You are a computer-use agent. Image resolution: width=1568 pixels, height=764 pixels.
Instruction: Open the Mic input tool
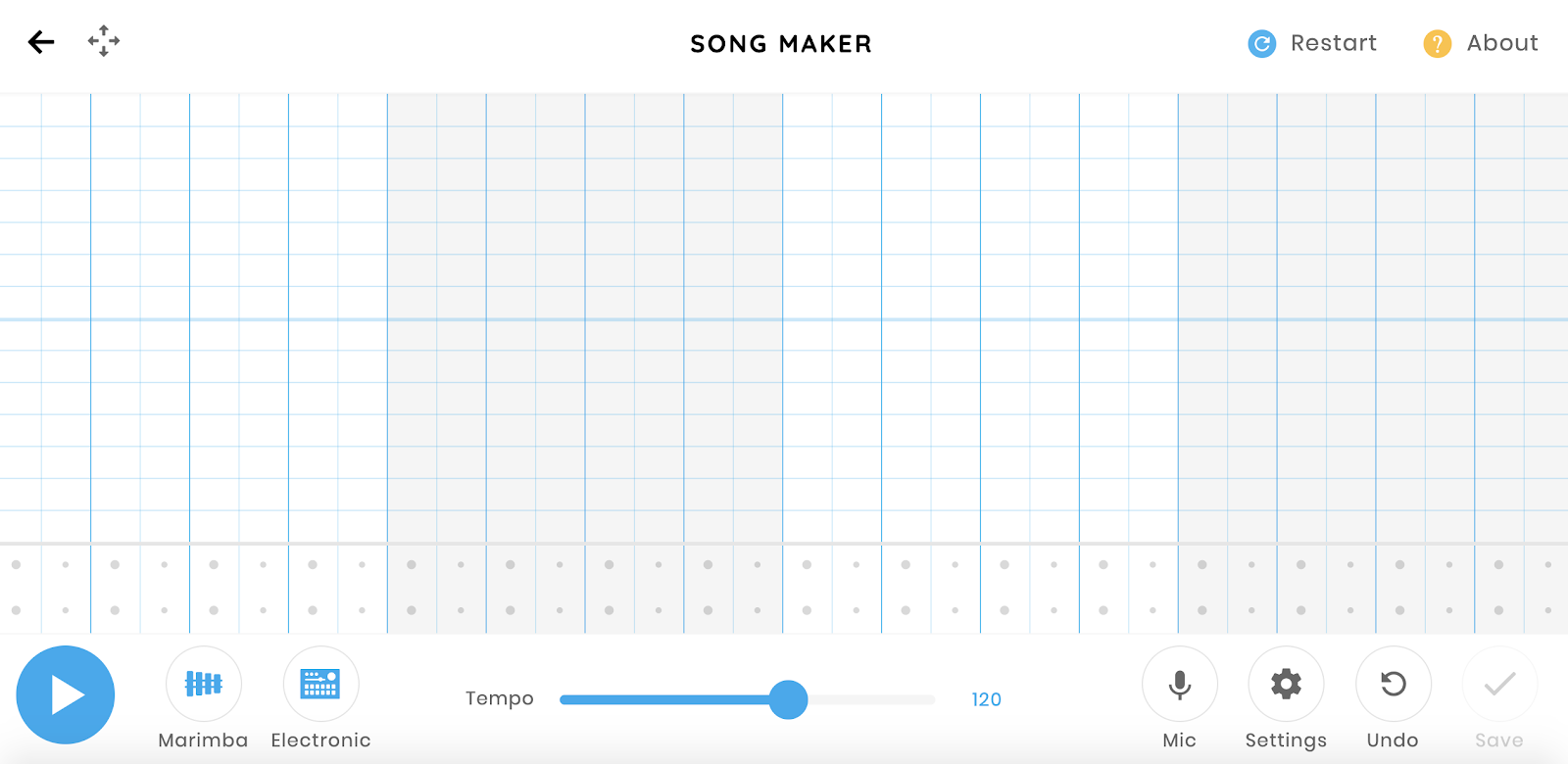click(1179, 684)
